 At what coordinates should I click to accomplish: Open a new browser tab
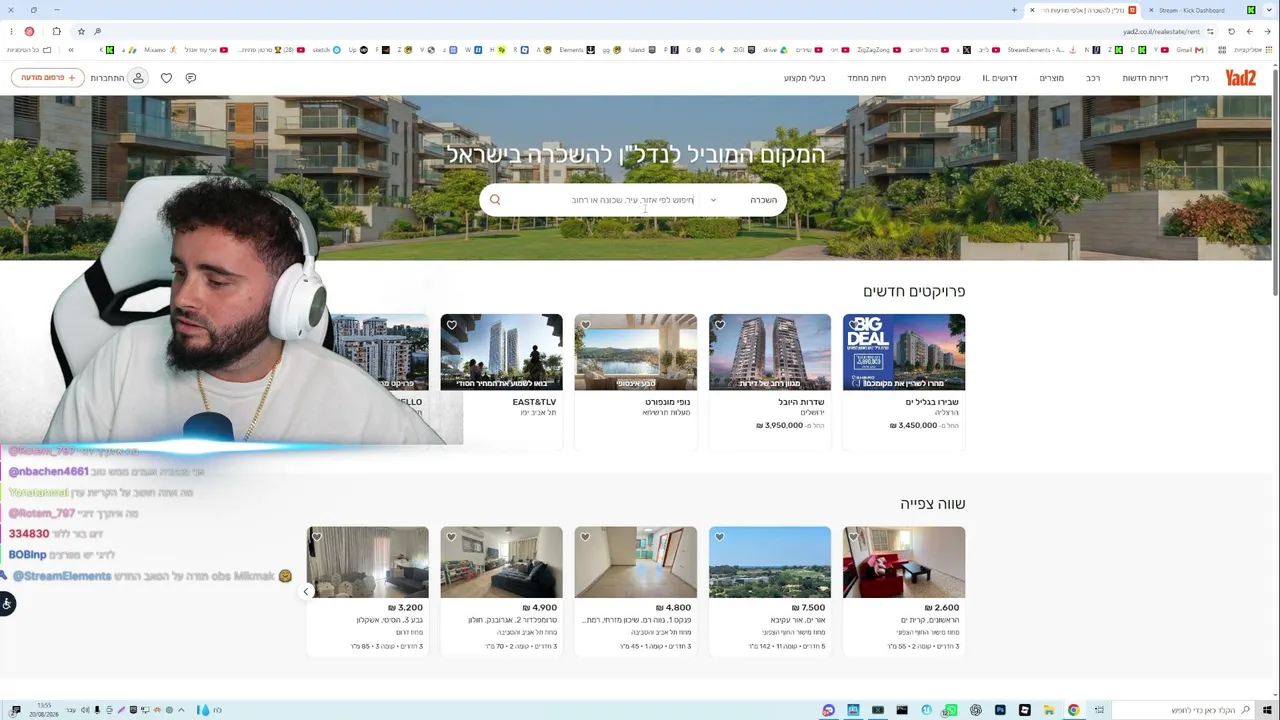click(x=1014, y=10)
